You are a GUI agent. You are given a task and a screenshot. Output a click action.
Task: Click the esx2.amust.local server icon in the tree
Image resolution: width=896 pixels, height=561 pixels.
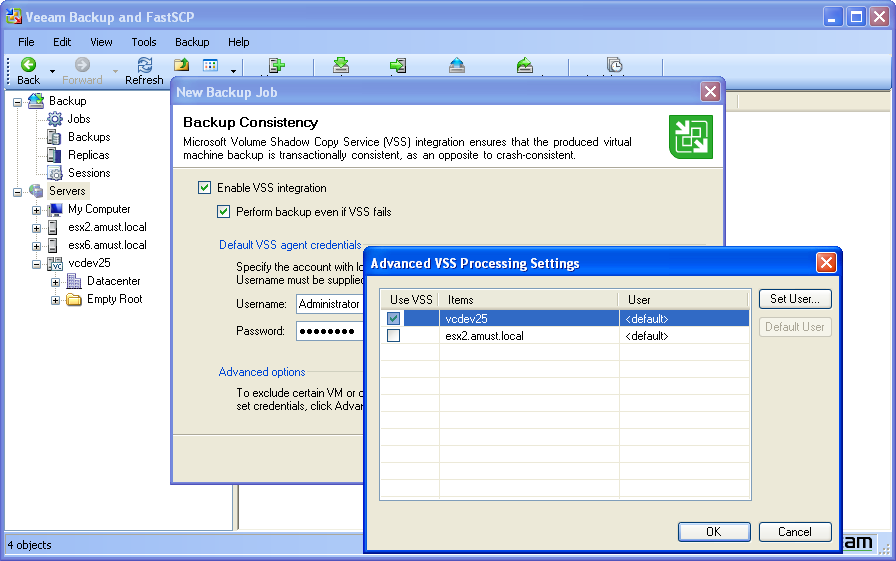tap(53, 227)
